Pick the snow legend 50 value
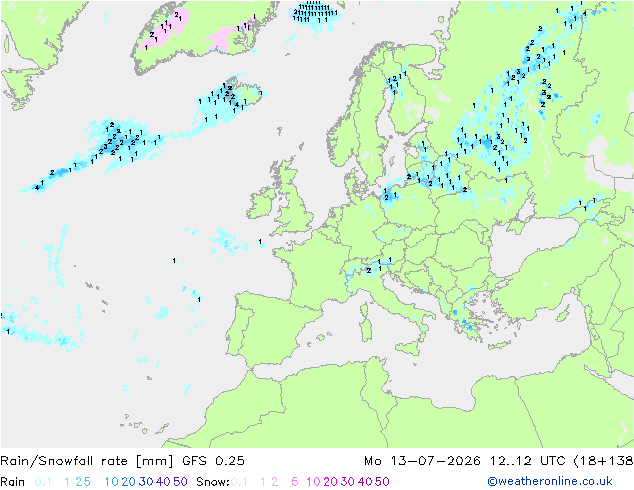Image resolution: width=634 pixels, height=490 pixels. [382, 482]
